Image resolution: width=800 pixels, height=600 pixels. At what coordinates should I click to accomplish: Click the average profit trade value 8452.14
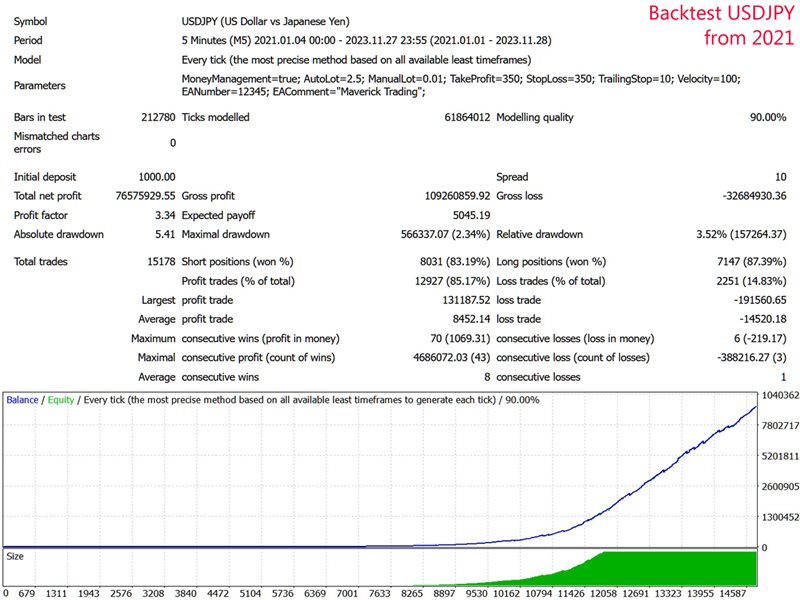coord(471,319)
